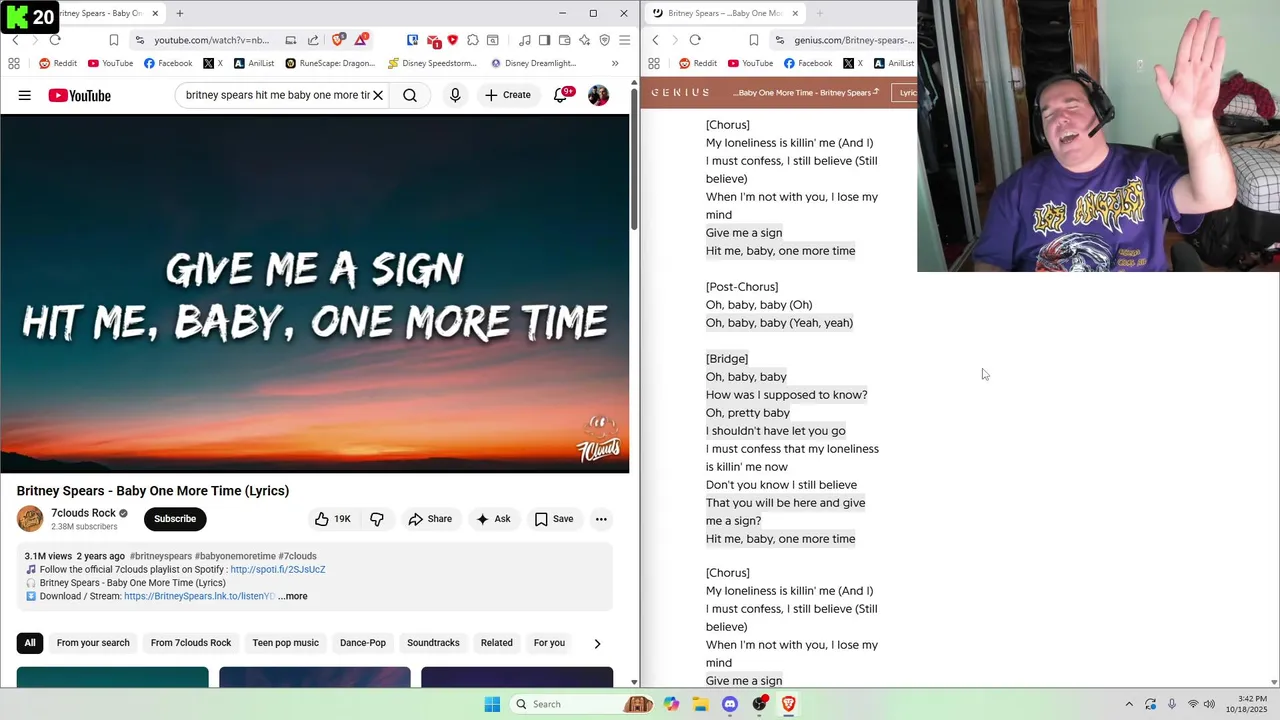Select the All filter chip

pos(30,643)
